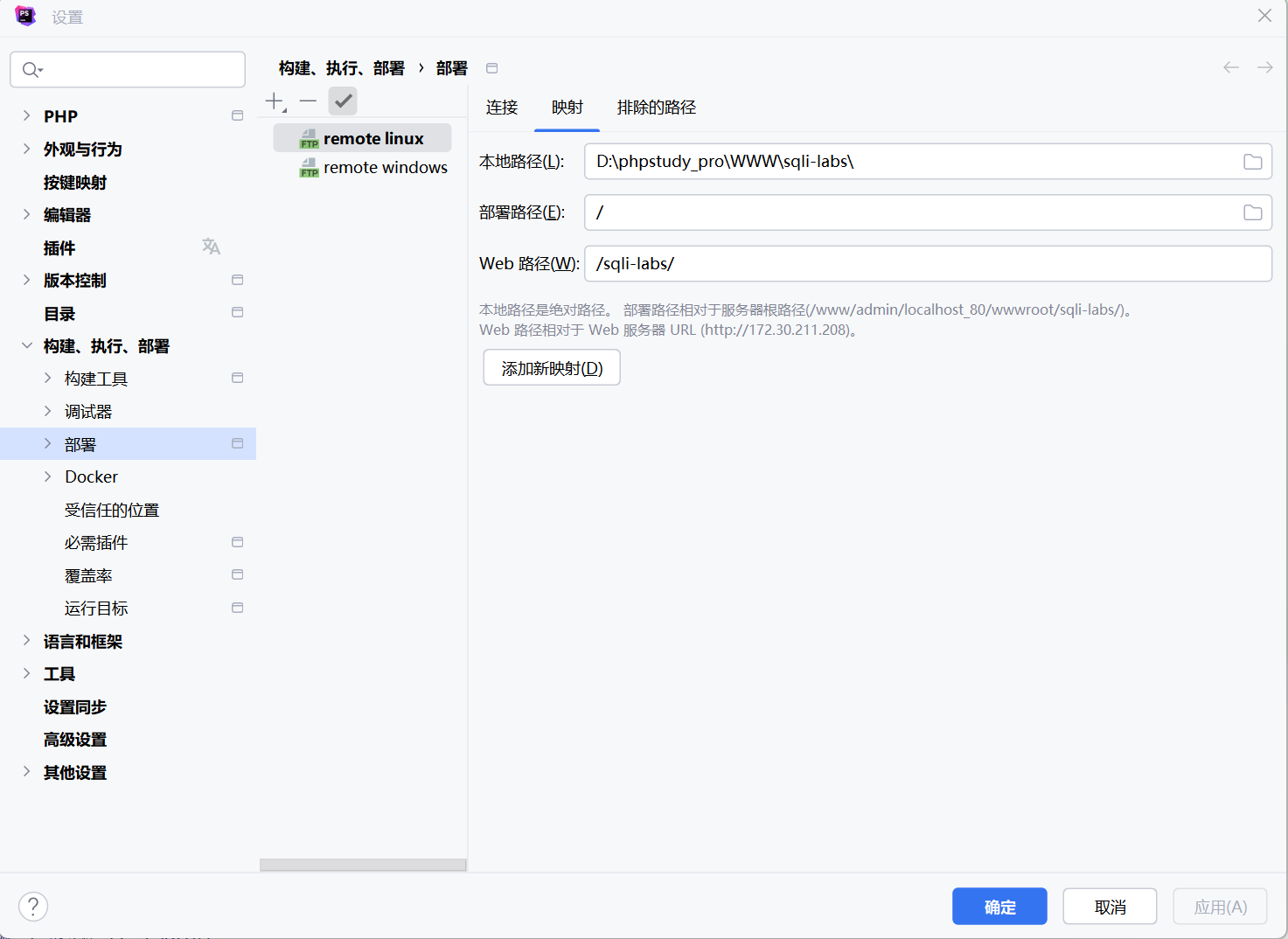
Task: Open the 排除的路径 tab
Action: pos(656,108)
